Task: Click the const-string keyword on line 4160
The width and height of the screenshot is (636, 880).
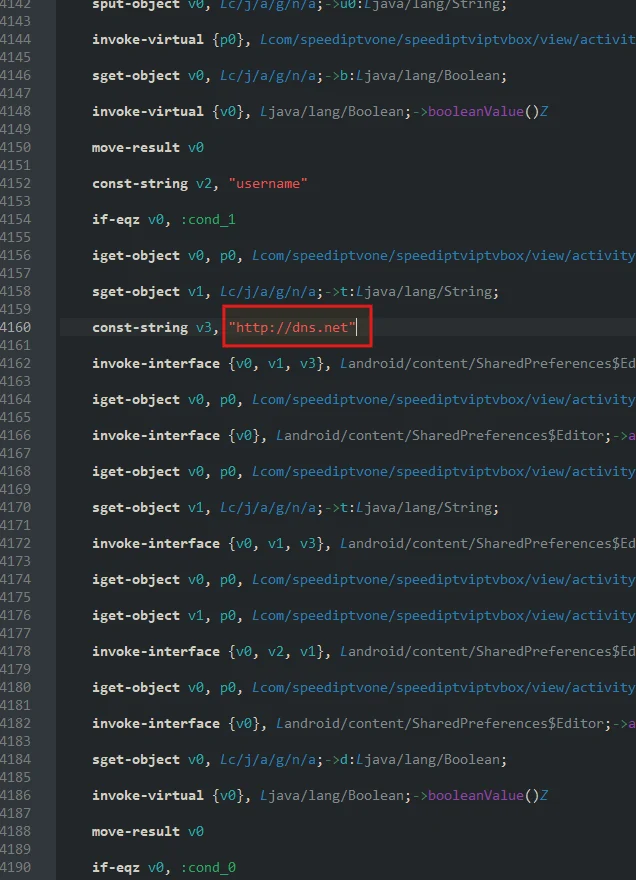Action: [140, 327]
